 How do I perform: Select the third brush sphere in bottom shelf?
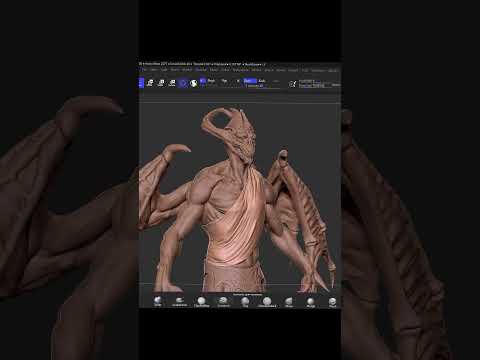pos(201,301)
